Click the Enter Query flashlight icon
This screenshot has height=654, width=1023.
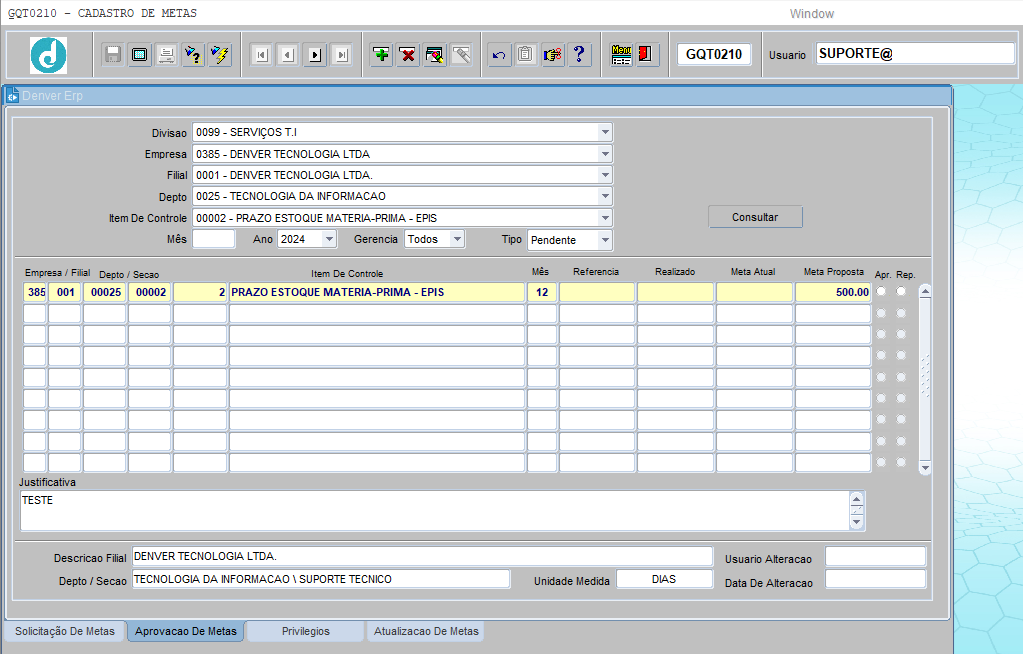(193, 55)
